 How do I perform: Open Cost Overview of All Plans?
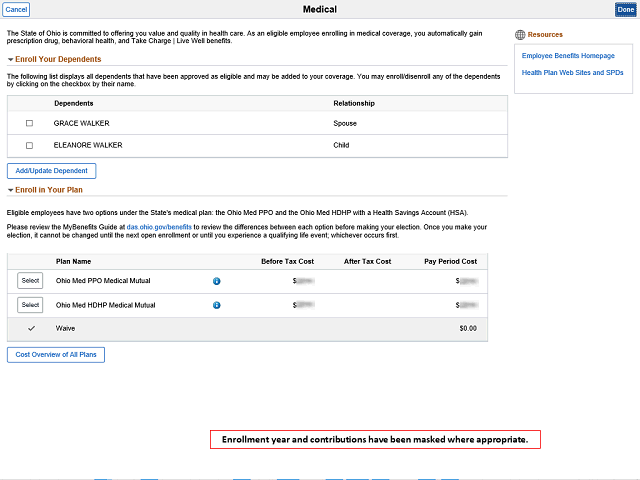(56, 354)
